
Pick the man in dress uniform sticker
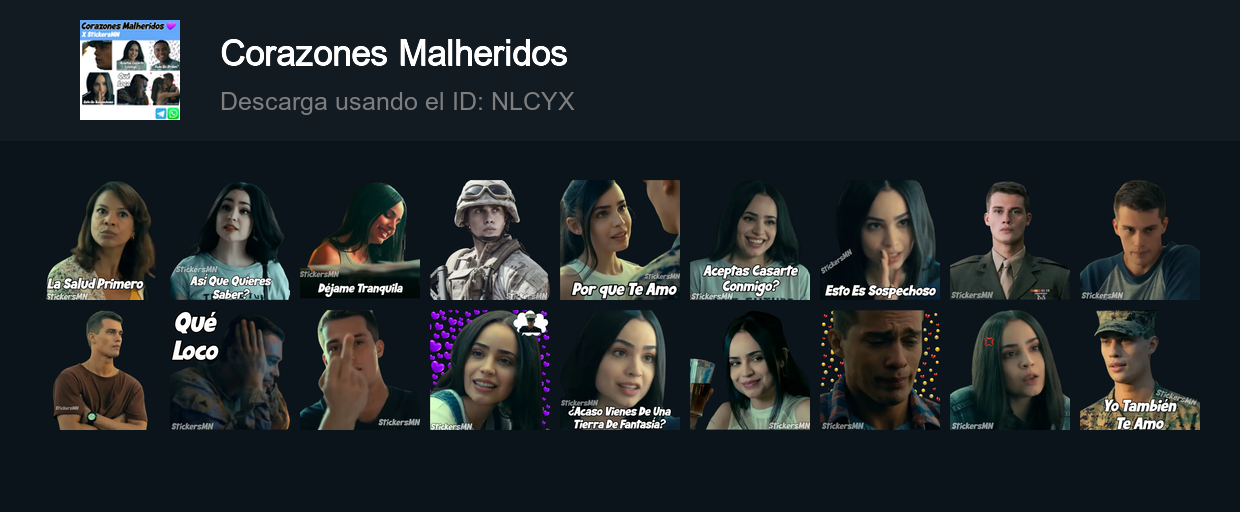[x=1010, y=240]
